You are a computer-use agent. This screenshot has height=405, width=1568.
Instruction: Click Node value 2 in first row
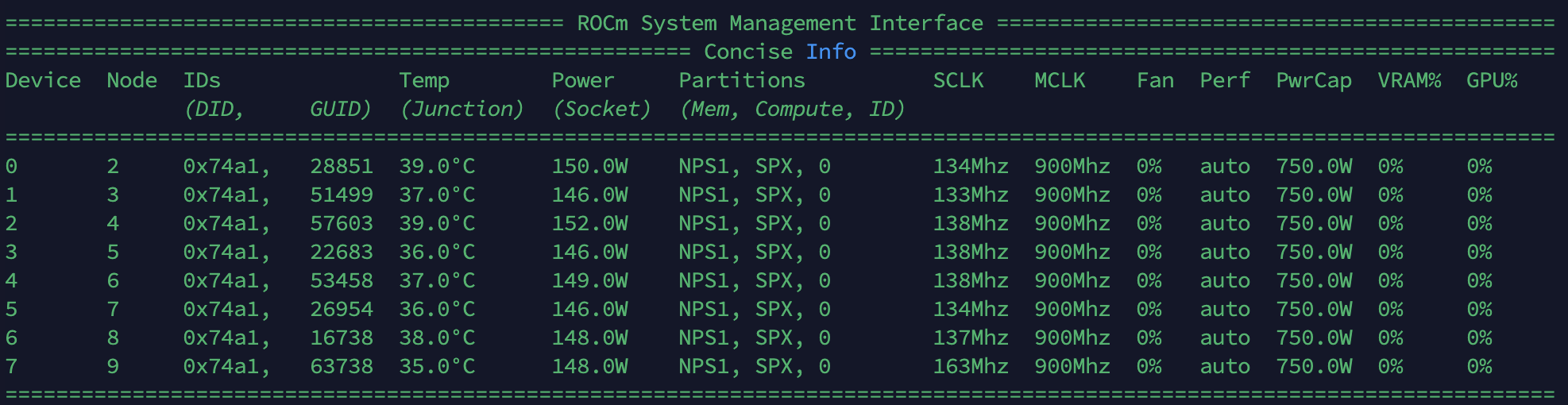pyautogui.click(x=113, y=166)
